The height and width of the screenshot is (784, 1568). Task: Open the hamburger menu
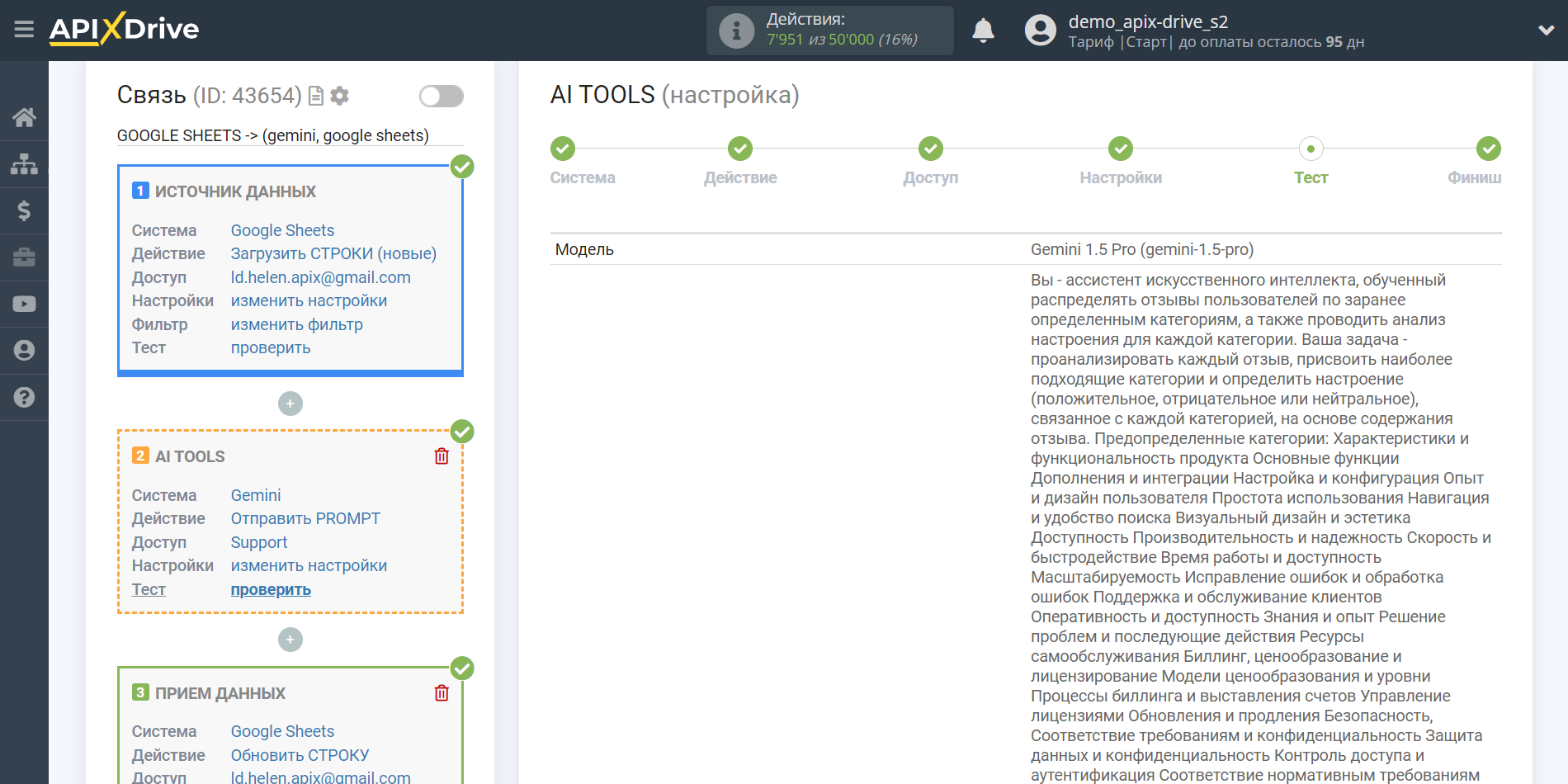(24, 30)
